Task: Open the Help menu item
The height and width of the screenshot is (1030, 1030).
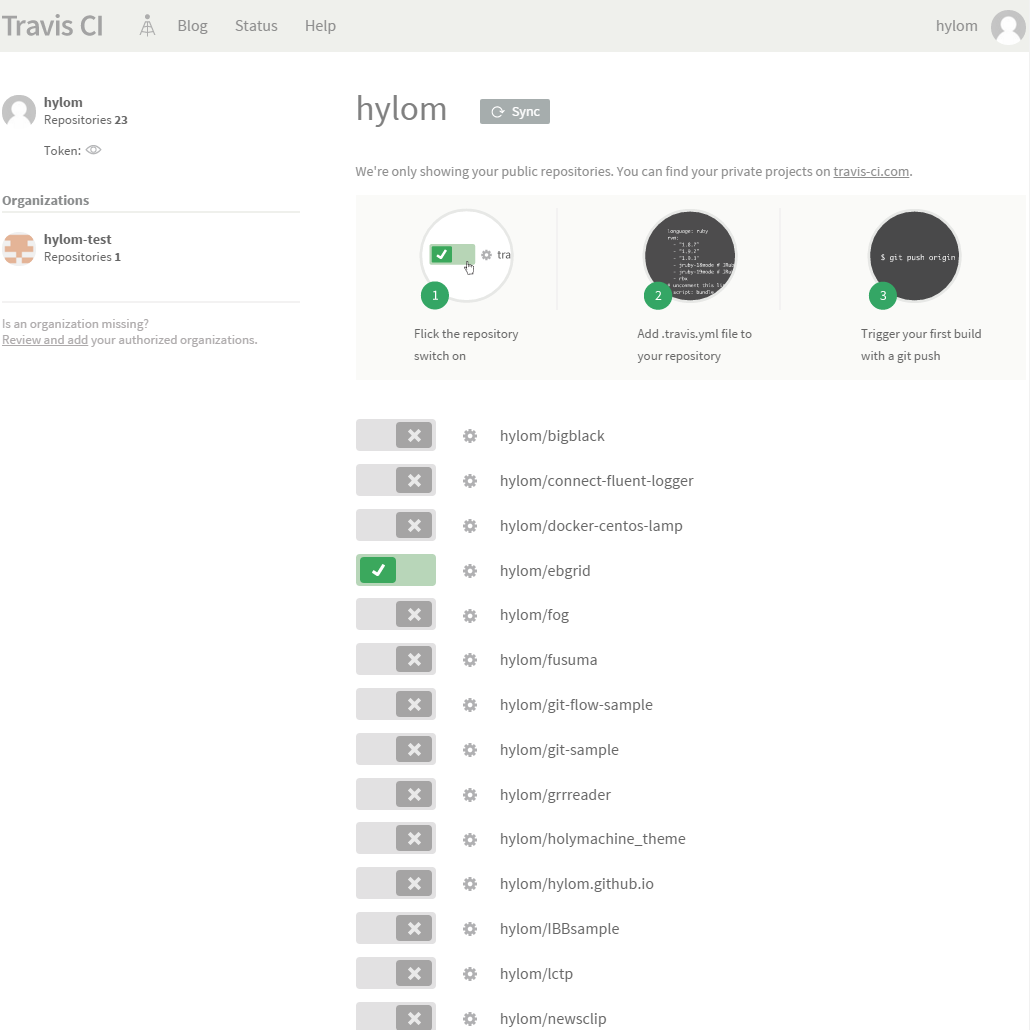Action: point(320,26)
